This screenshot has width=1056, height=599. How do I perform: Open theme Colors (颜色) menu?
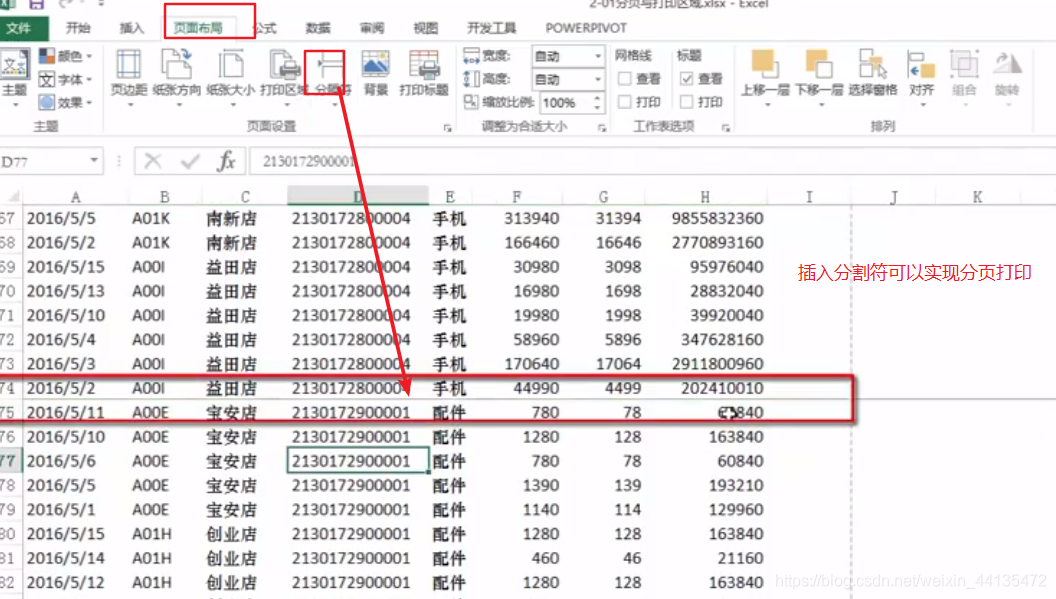point(65,56)
